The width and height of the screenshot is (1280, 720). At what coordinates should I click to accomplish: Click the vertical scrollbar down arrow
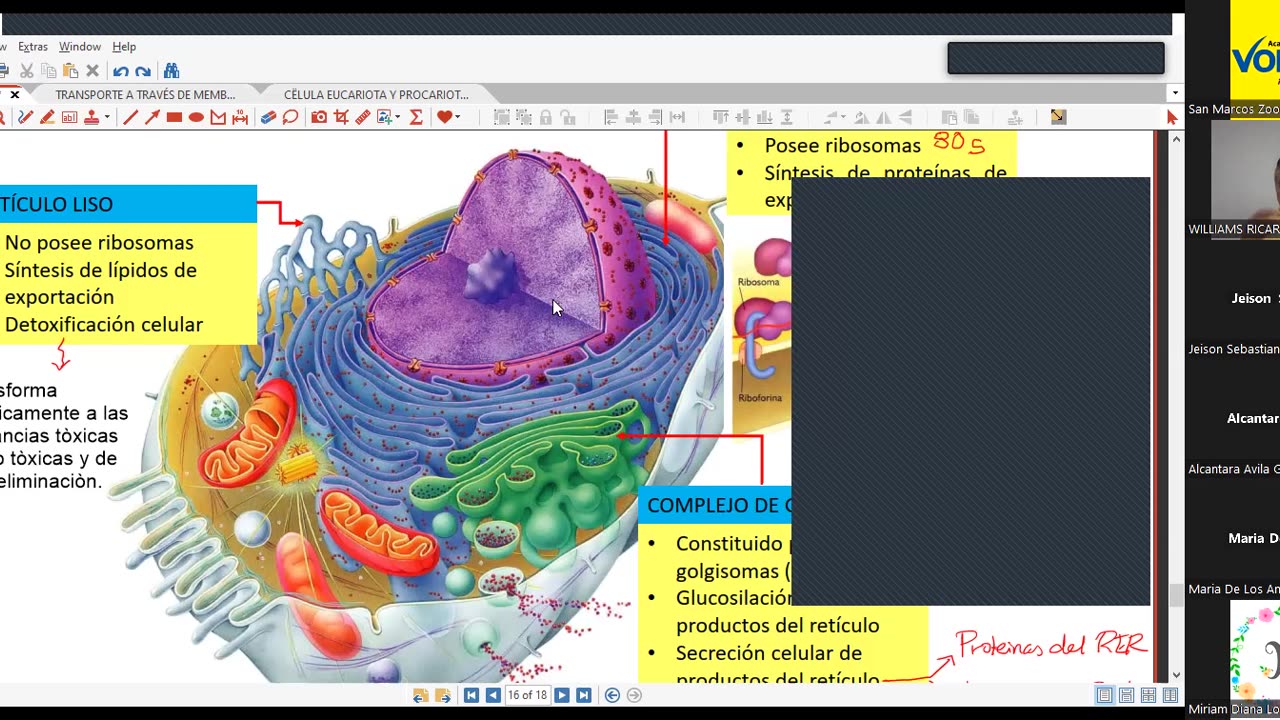(x=1176, y=675)
